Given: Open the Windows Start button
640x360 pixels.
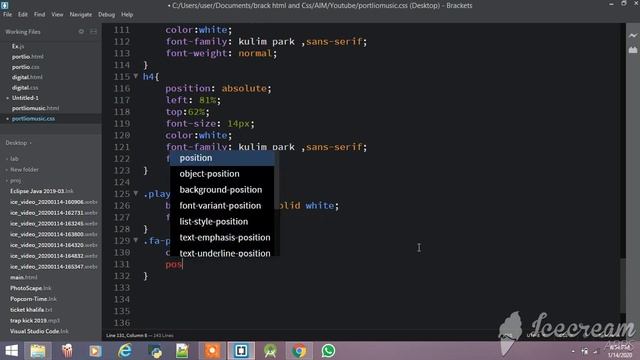Looking at the screenshot, I should 11,351.
